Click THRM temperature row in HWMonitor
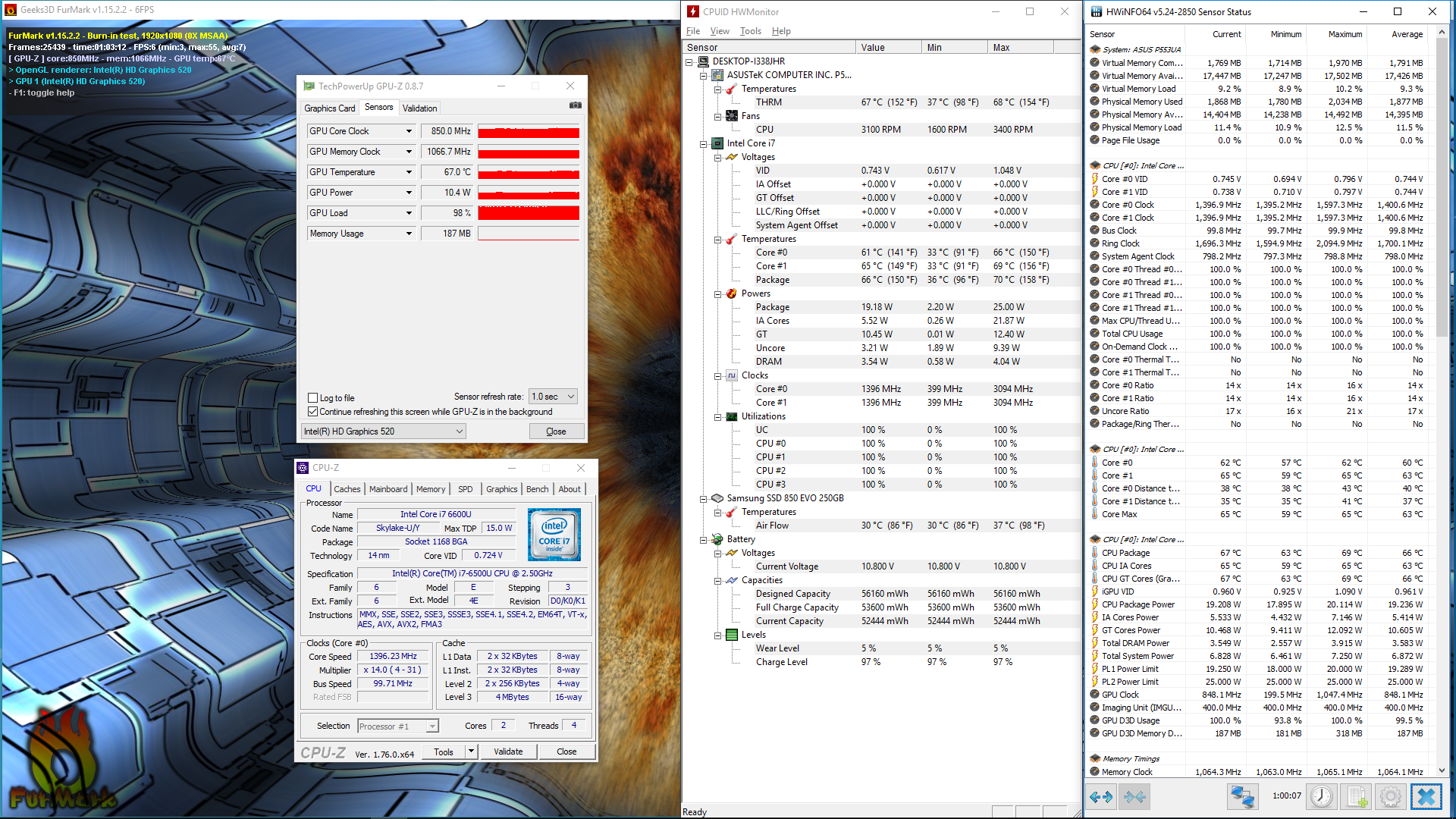The image size is (1456, 819). pos(882,102)
